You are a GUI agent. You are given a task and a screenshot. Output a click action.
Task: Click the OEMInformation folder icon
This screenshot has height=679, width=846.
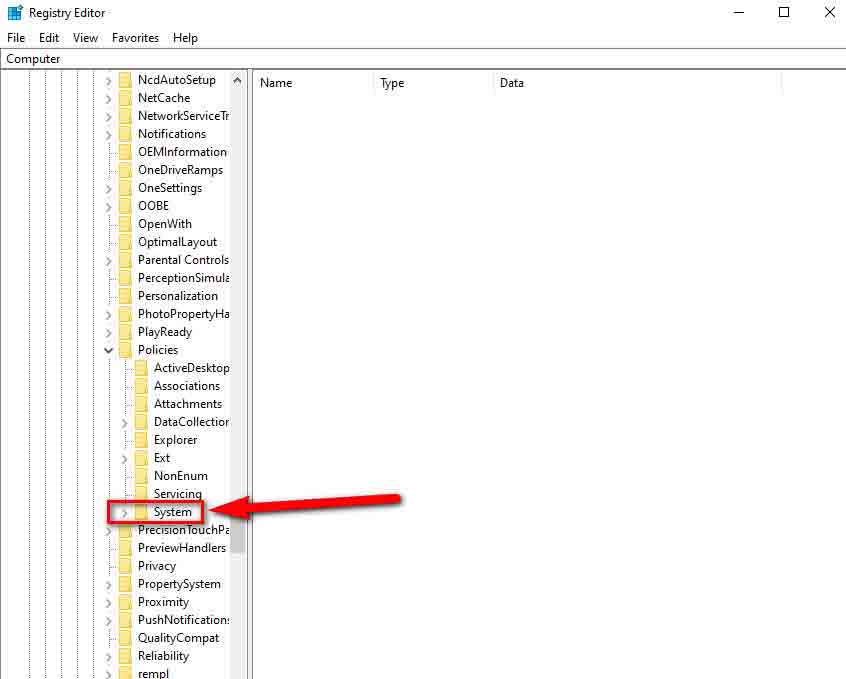[125, 152]
